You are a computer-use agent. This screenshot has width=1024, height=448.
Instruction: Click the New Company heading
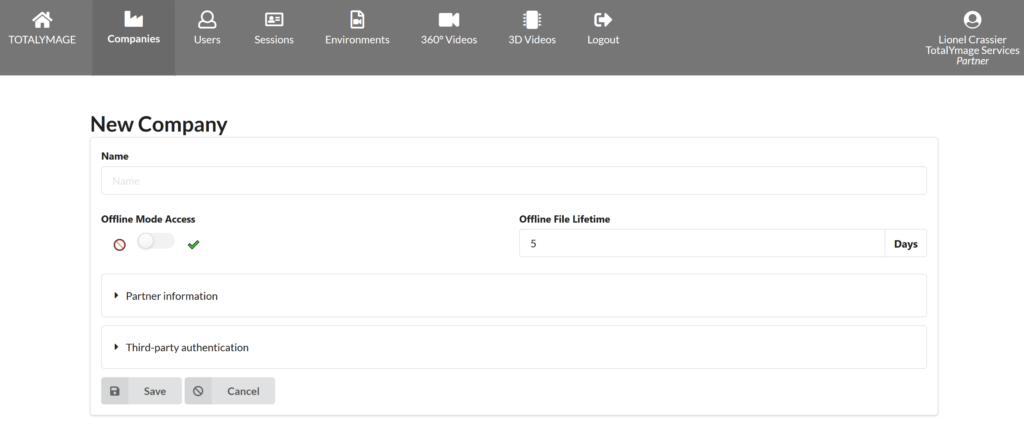(x=159, y=124)
